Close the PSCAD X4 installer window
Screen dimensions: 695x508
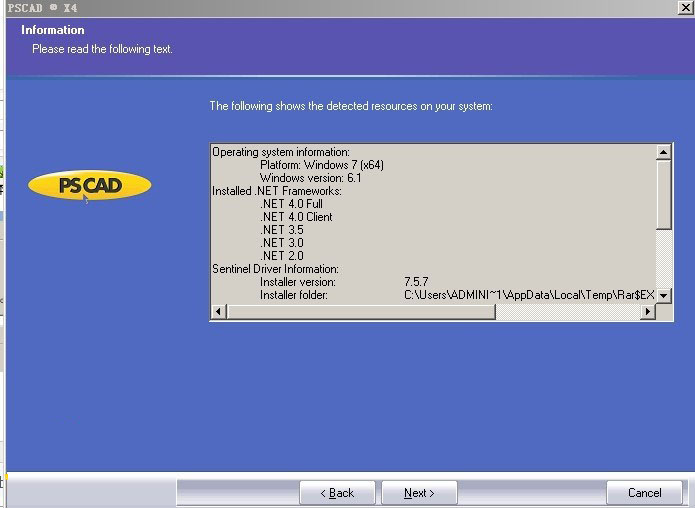685,7
